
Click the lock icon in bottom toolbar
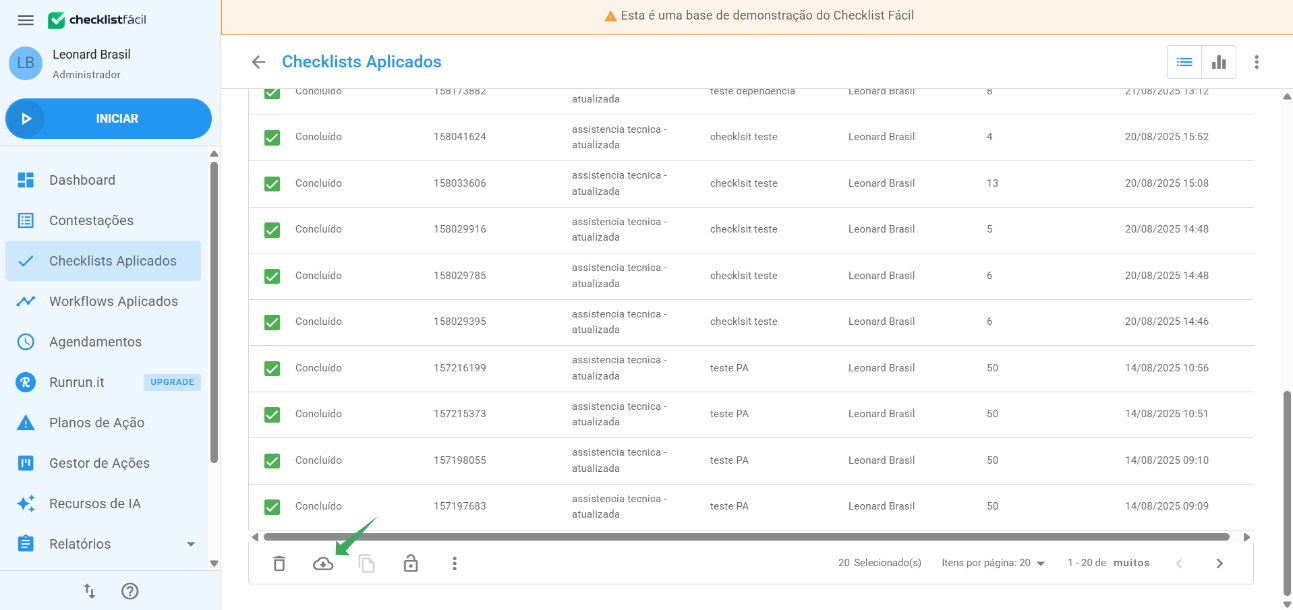[x=411, y=563]
